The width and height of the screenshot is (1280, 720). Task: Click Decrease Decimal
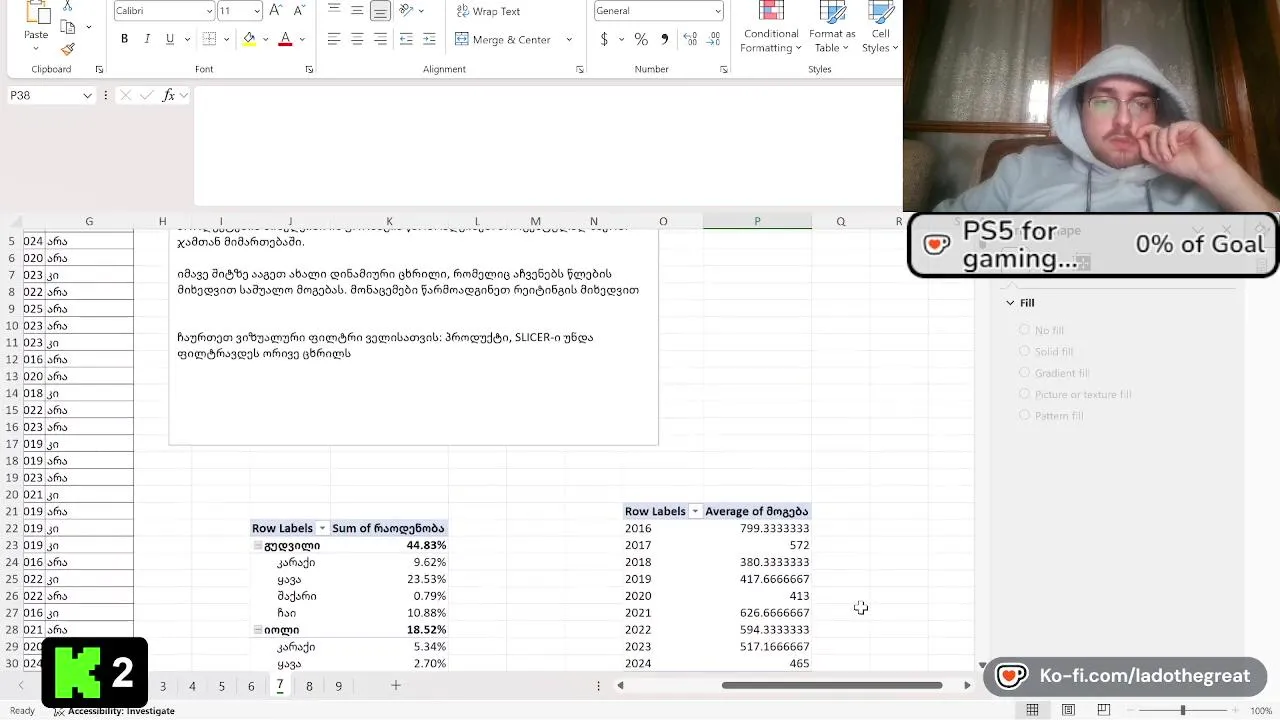coord(713,39)
